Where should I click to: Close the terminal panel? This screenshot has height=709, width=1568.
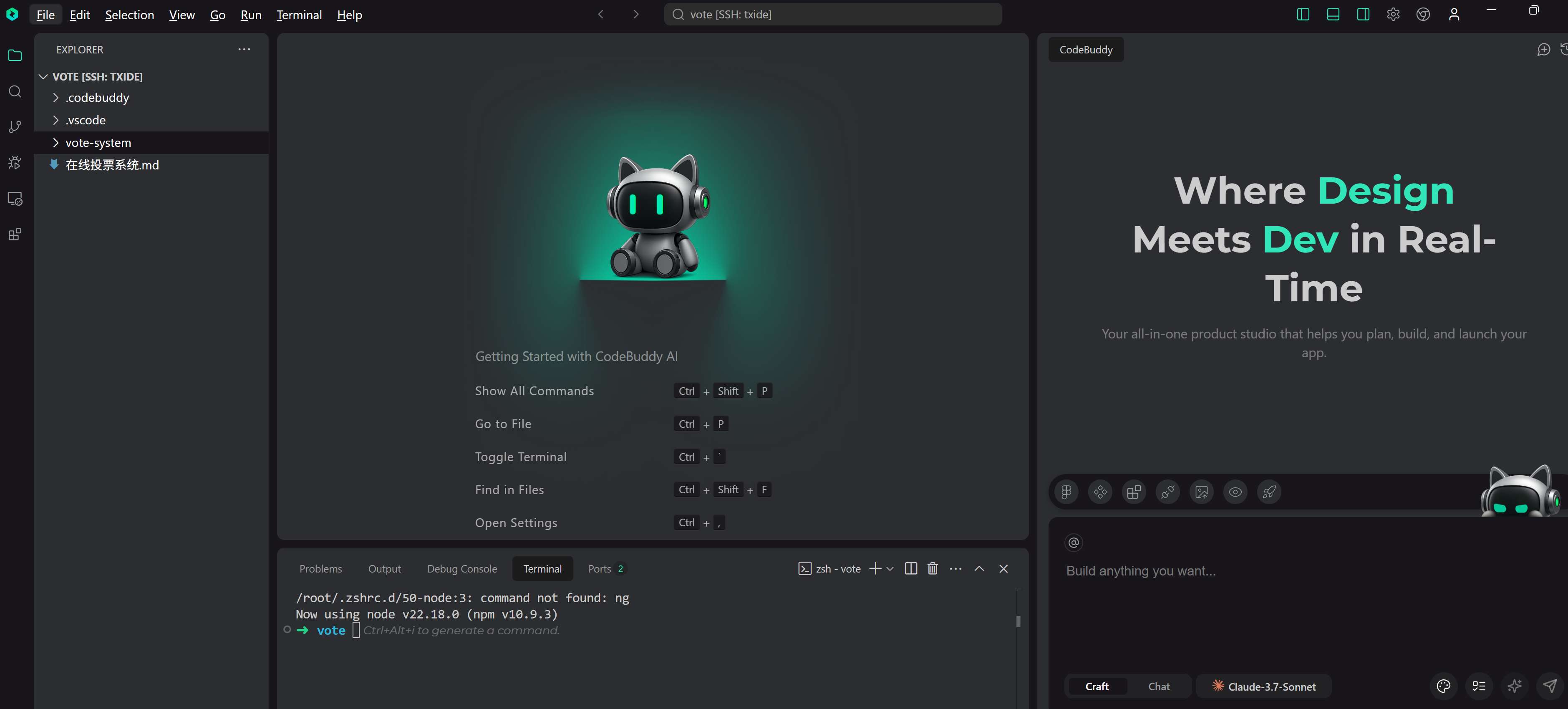tap(1004, 568)
